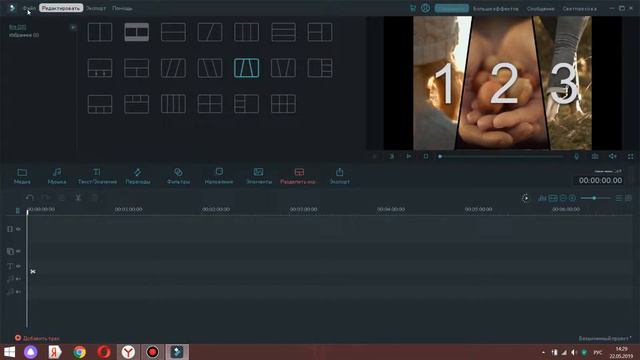
Task: Open the Файл menu
Action: (29, 8)
